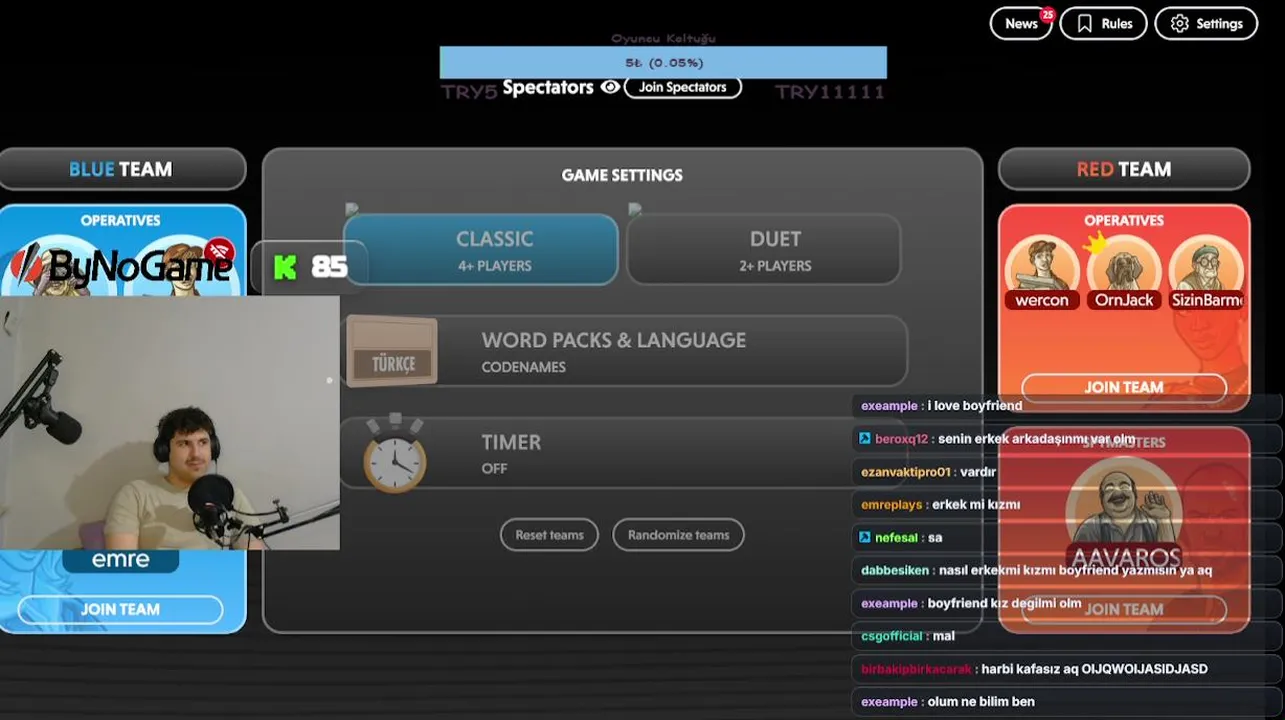Viewport: 1285px width, 720px height.
Task: Click the emre player name tag
Action: (x=120, y=560)
